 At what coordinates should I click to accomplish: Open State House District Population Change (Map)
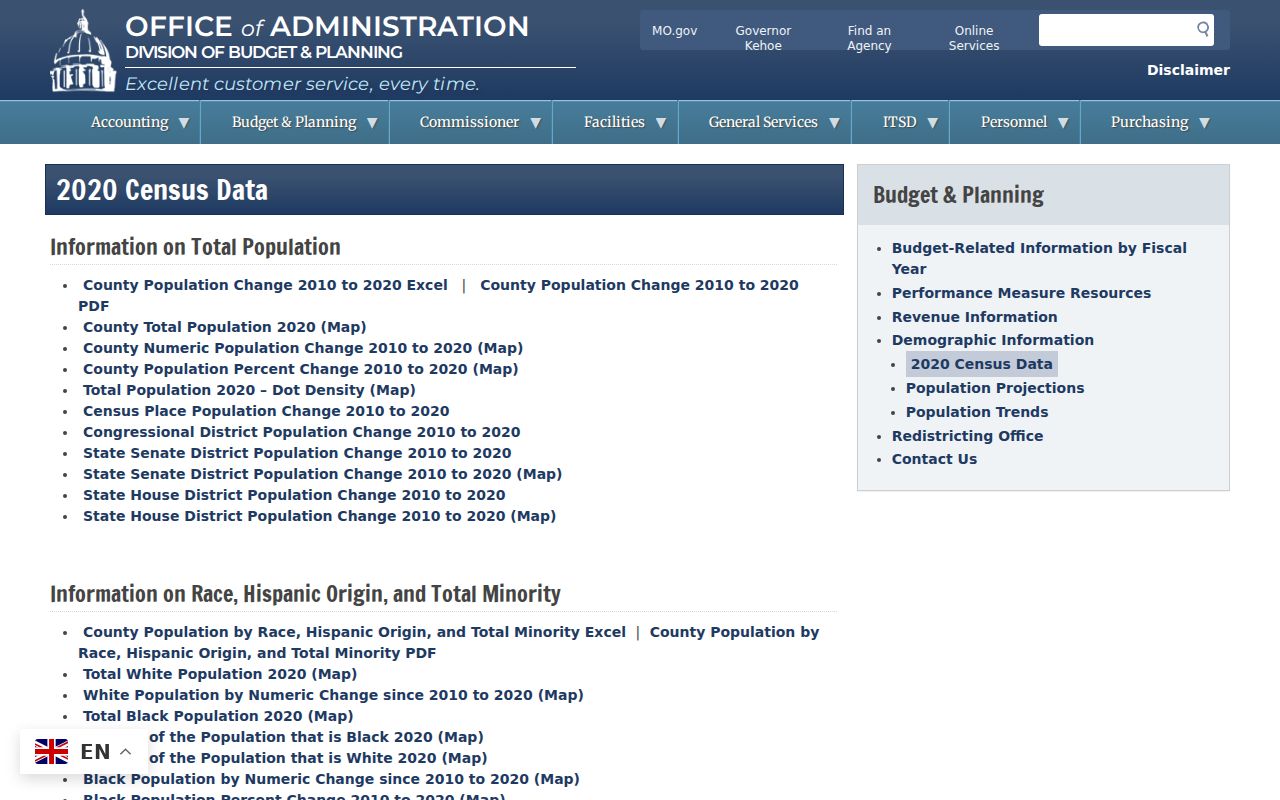click(319, 516)
